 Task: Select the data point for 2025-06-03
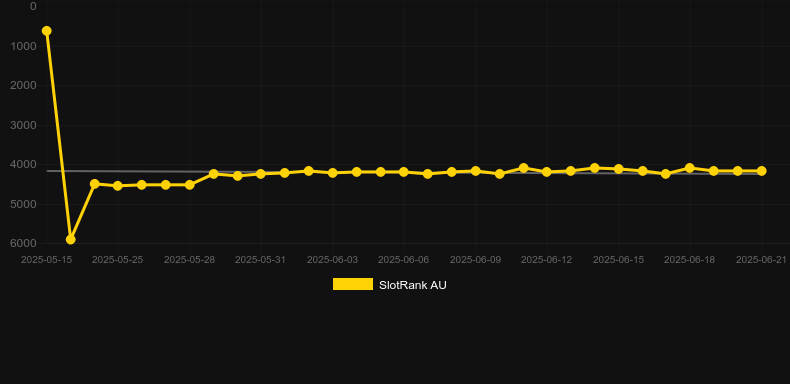(333, 173)
